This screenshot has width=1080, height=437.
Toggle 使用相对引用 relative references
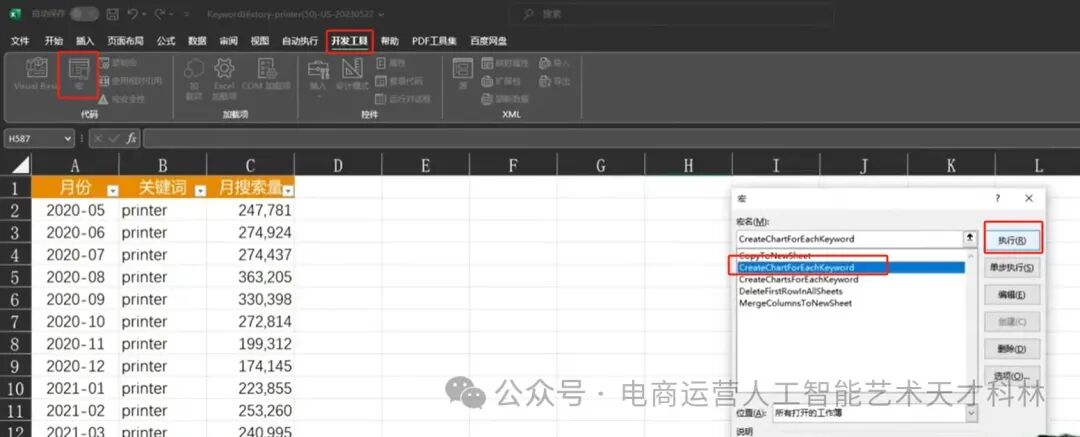[x=129, y=81]
